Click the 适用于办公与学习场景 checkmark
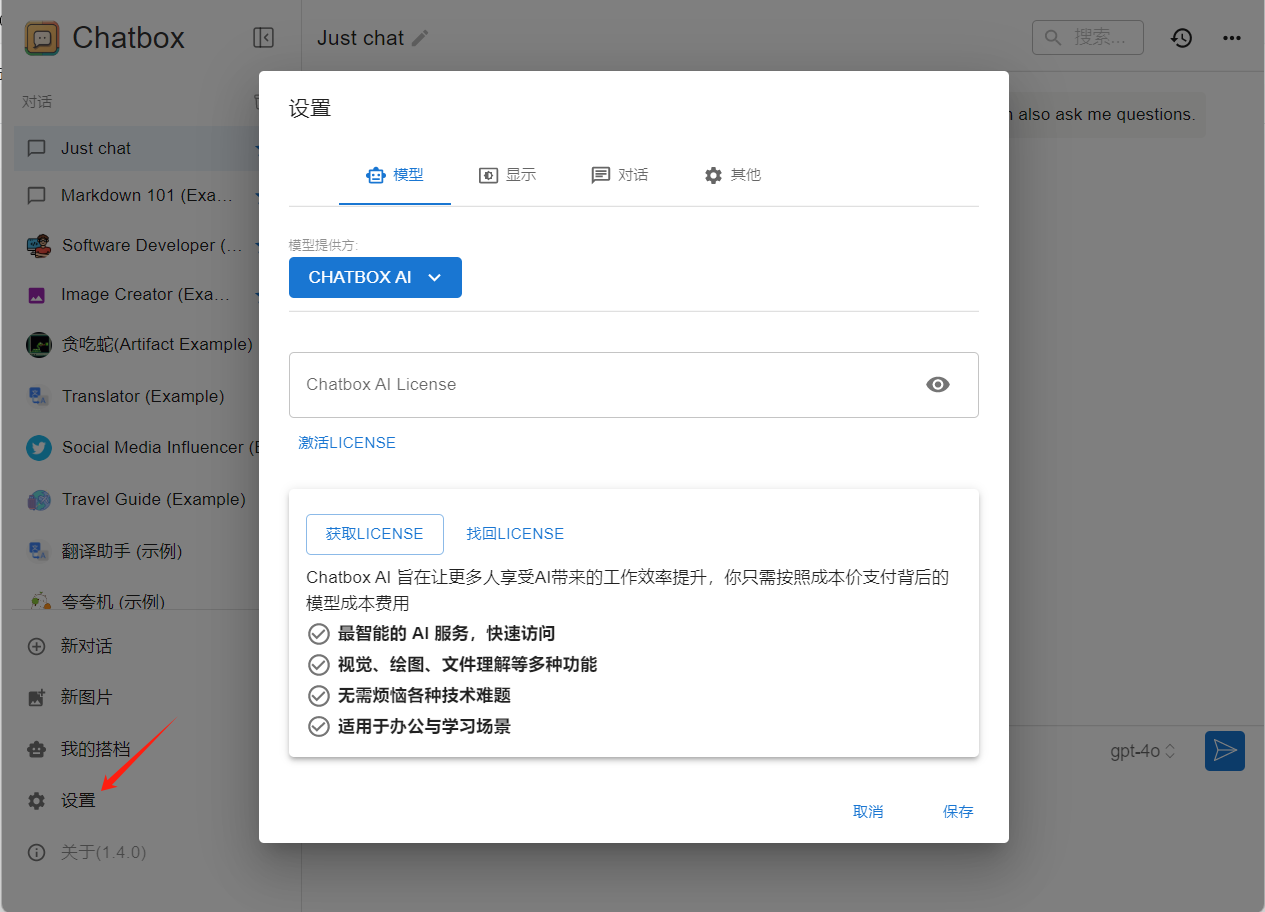1265x912 pixels. pos(318,726)
